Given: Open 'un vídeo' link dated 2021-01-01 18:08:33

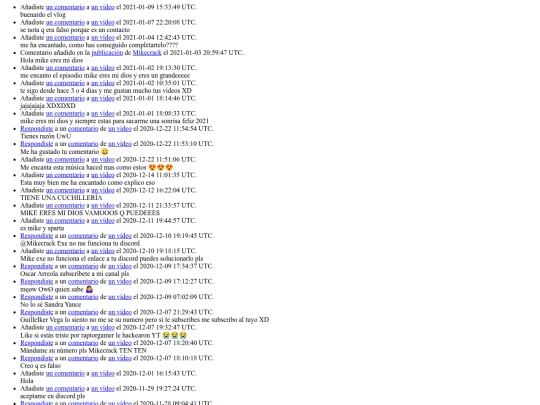Looking at the screenshot, I should click(x=103, y=113).
